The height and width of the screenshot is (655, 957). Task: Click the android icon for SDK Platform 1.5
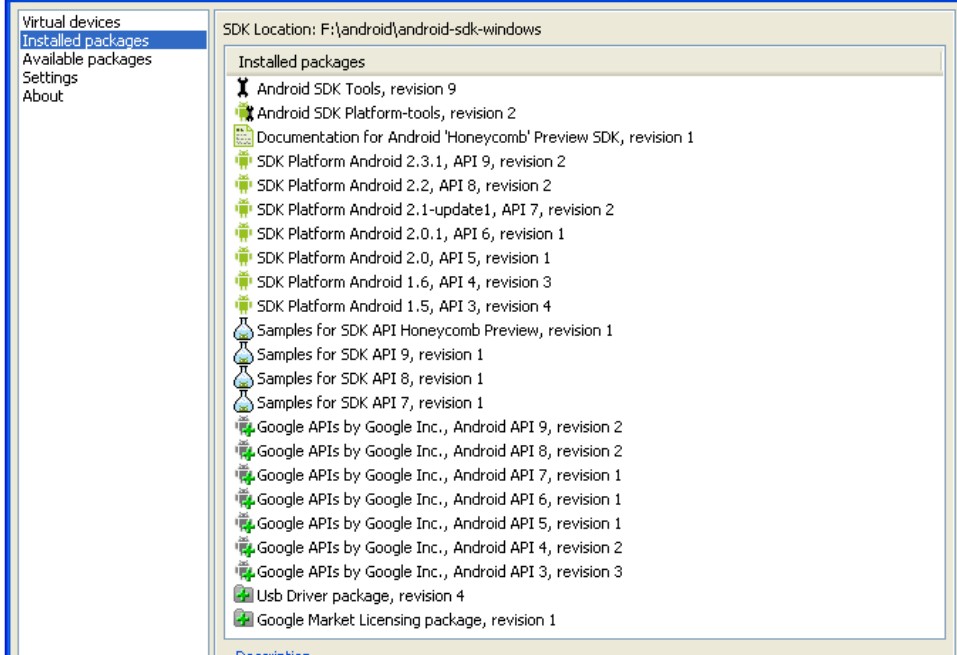point(243,306)
